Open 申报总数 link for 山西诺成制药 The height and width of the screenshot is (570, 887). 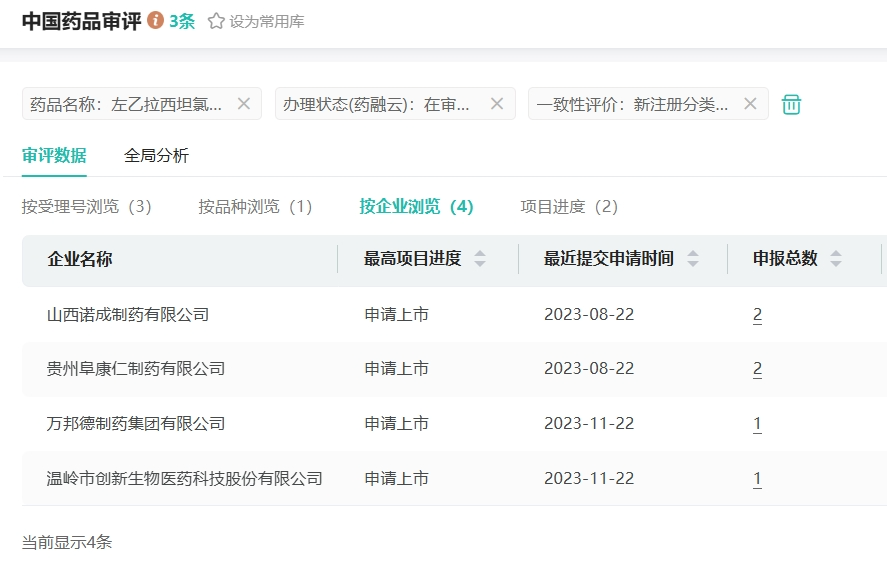[757, 315]
